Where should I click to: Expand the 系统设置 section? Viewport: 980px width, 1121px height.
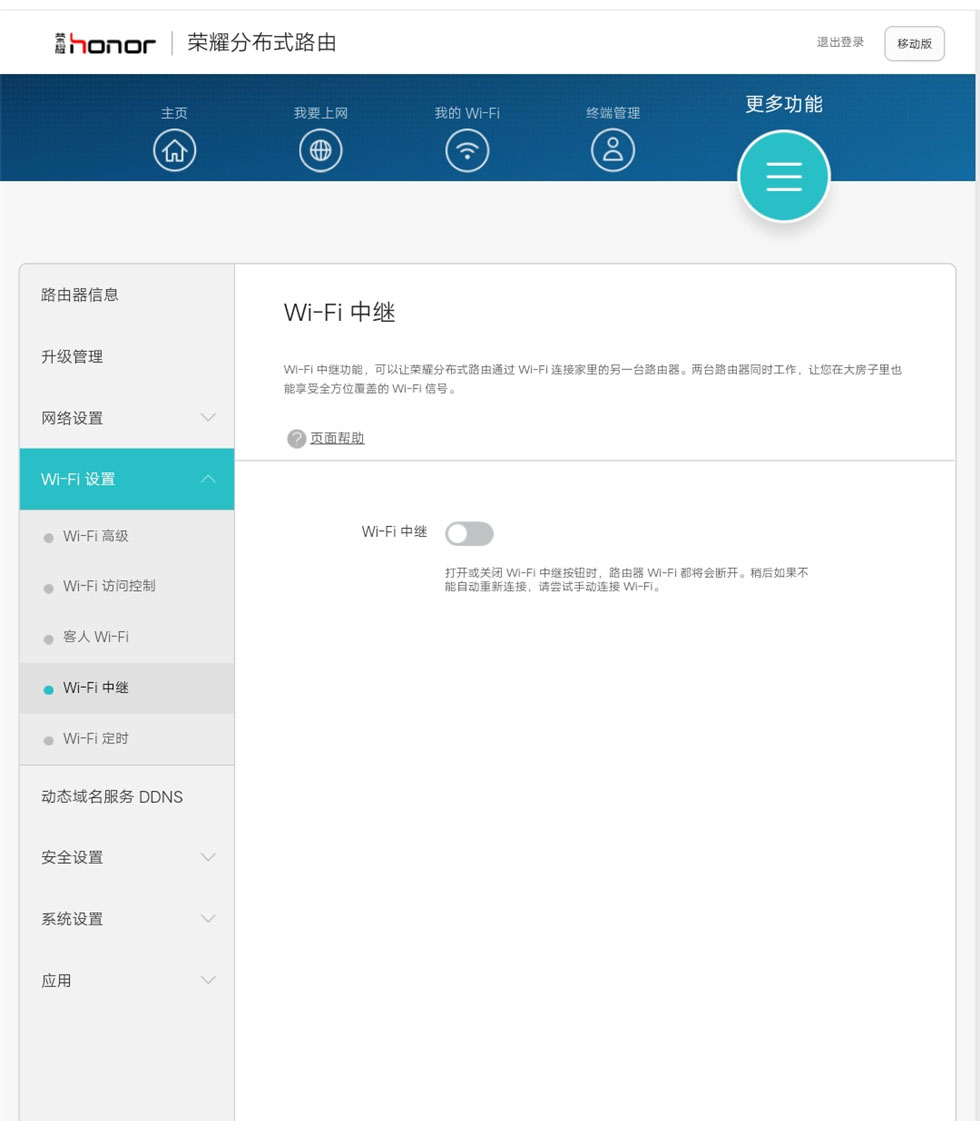[x=208, y=919]
